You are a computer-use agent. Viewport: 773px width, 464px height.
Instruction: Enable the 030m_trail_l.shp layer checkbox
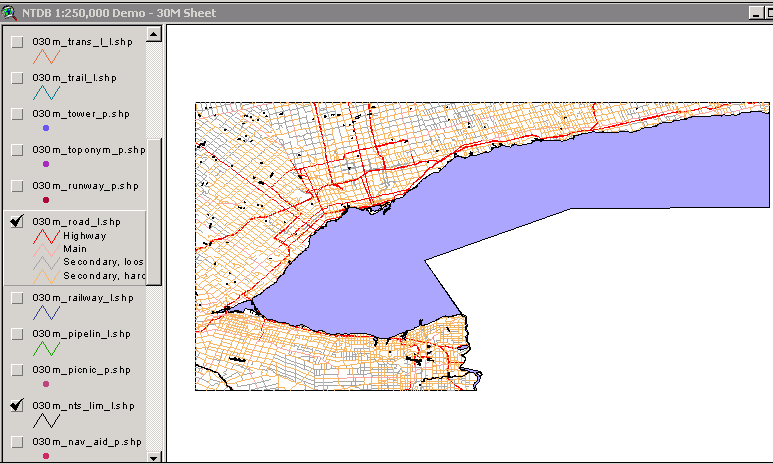click(x=17, y=78)
